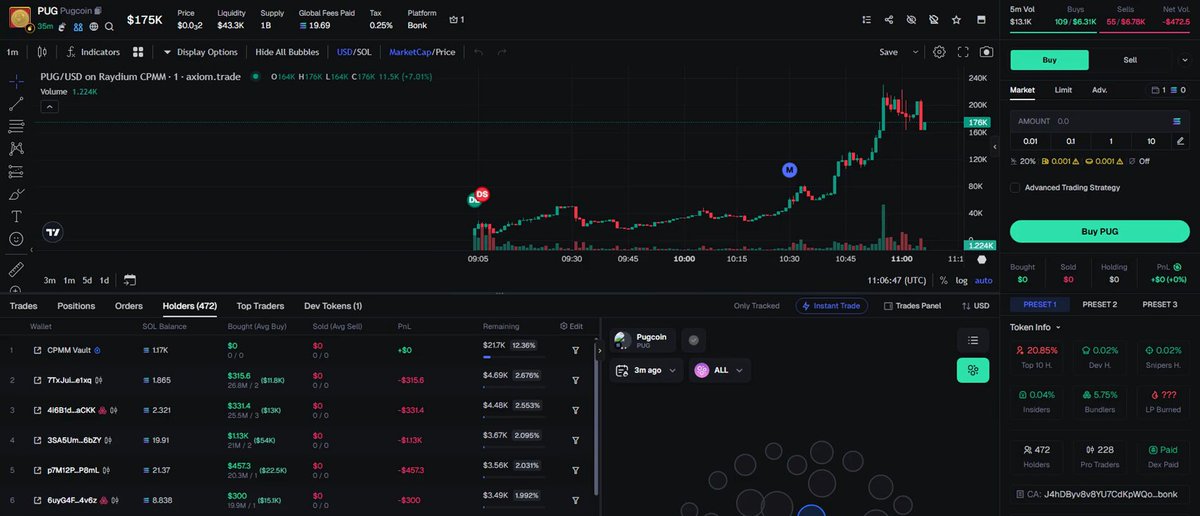
Task: Open the website globe icon
Action: coord(94,27)
